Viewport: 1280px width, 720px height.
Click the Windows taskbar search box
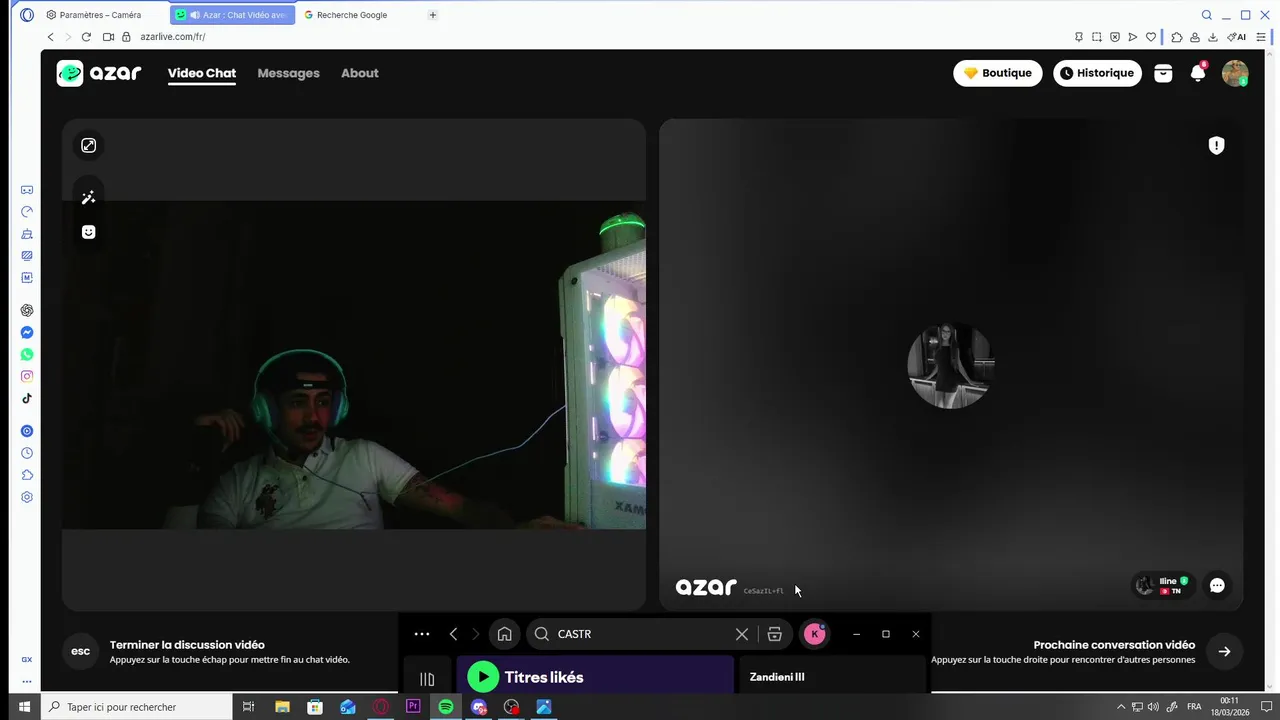click(x=135, y=707)
